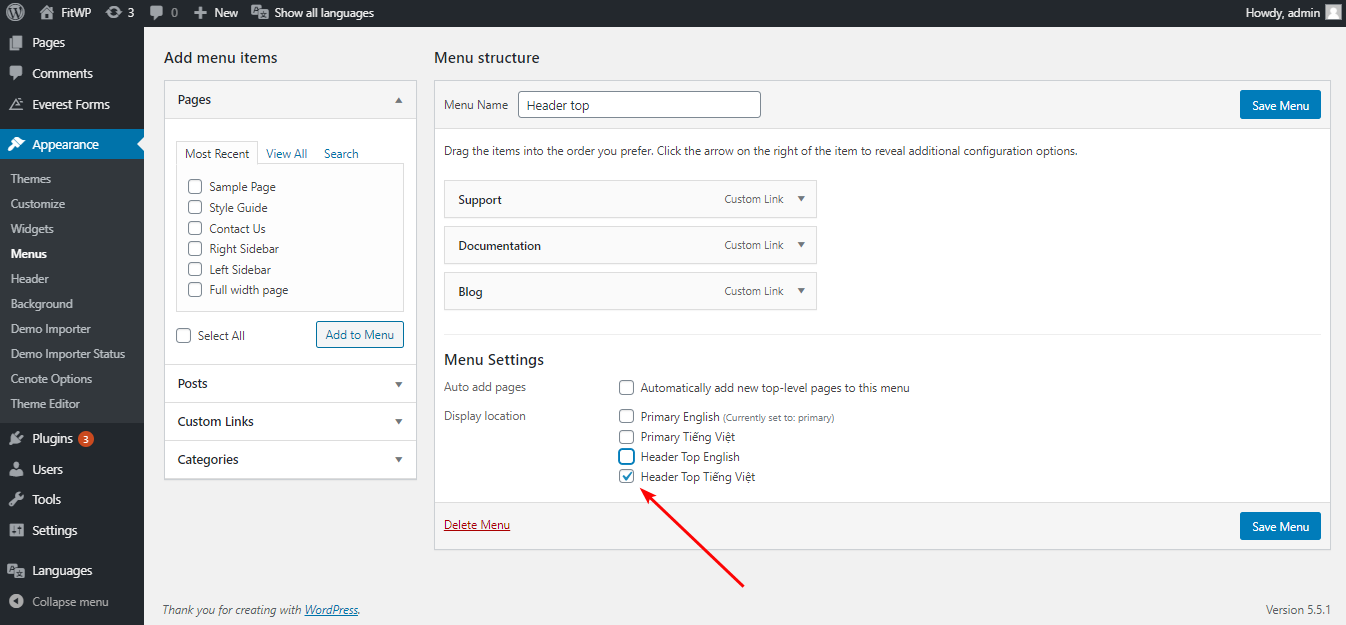Click the Everest Forms sidebar icon
The width and height of the screenshot is (1346, 625).
[16, 104]
